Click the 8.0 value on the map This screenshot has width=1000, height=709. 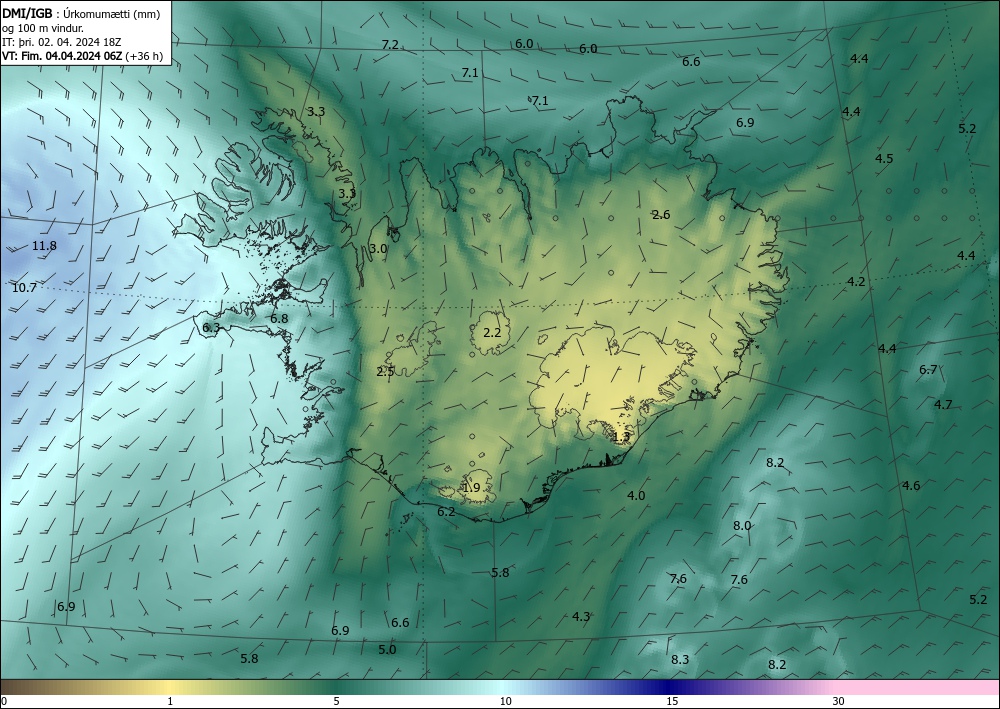(x=742, y=526)
